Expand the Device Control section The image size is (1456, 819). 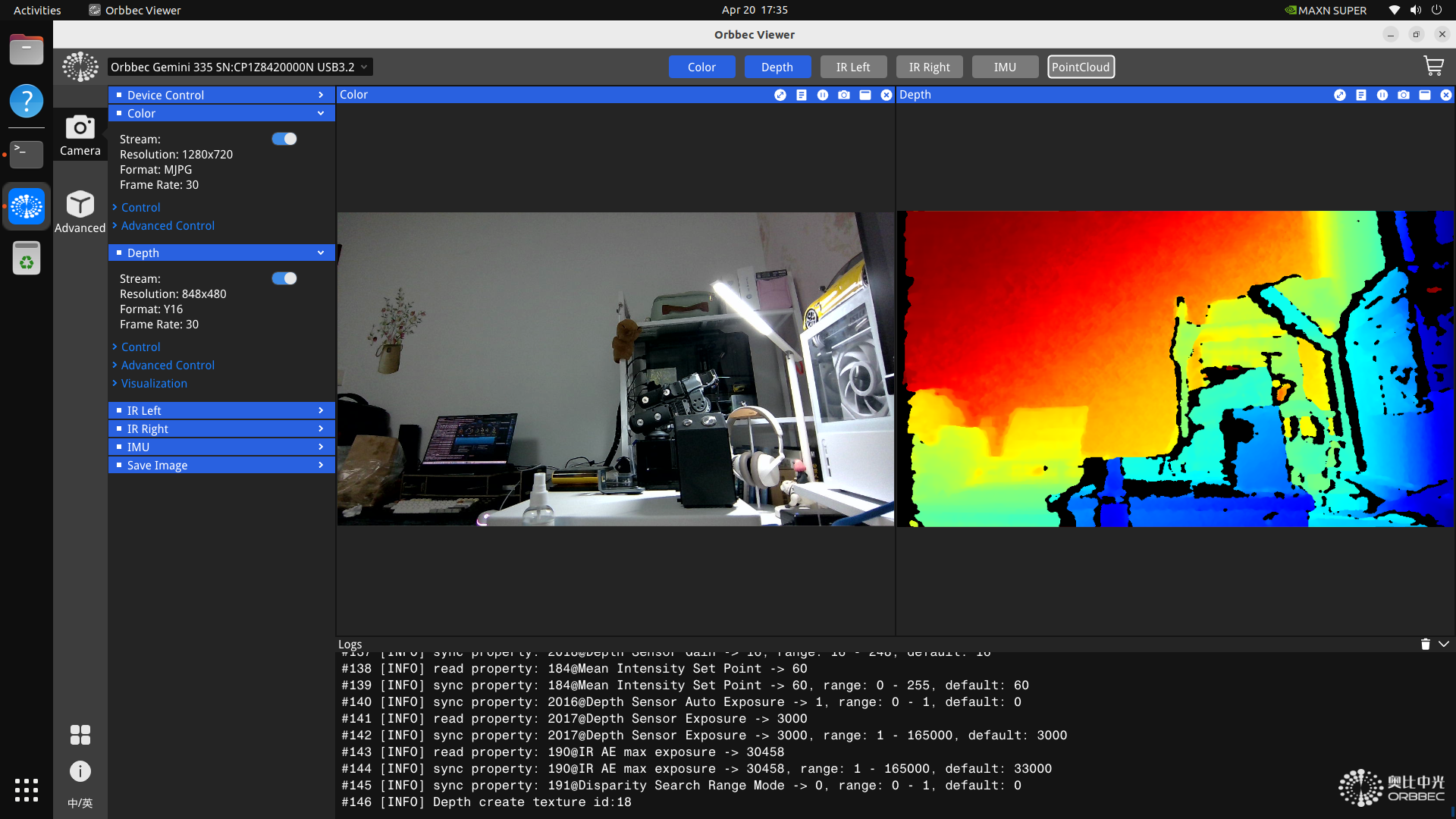[221, 95]
